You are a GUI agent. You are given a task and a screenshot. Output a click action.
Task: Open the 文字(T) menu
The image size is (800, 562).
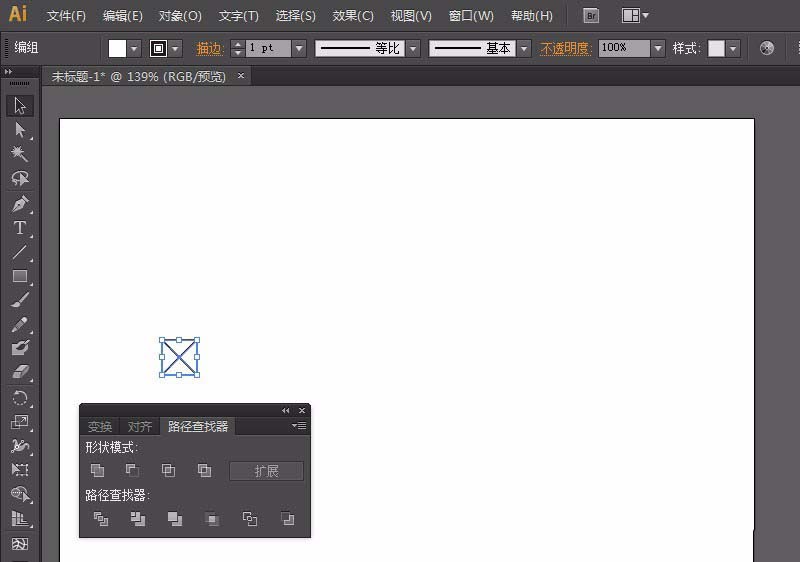click(238, 16)
